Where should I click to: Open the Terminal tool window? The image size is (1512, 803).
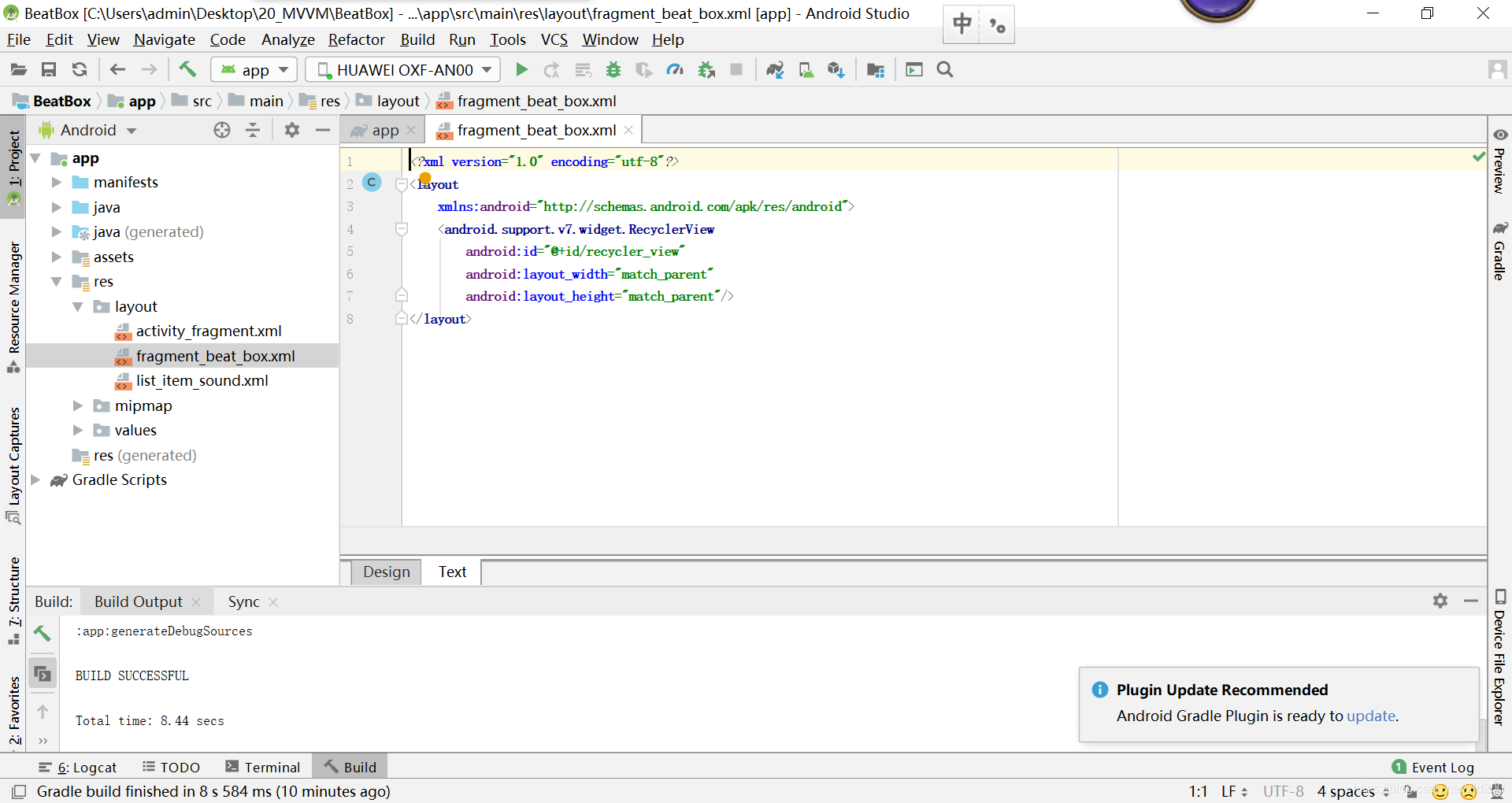point(263,767)
